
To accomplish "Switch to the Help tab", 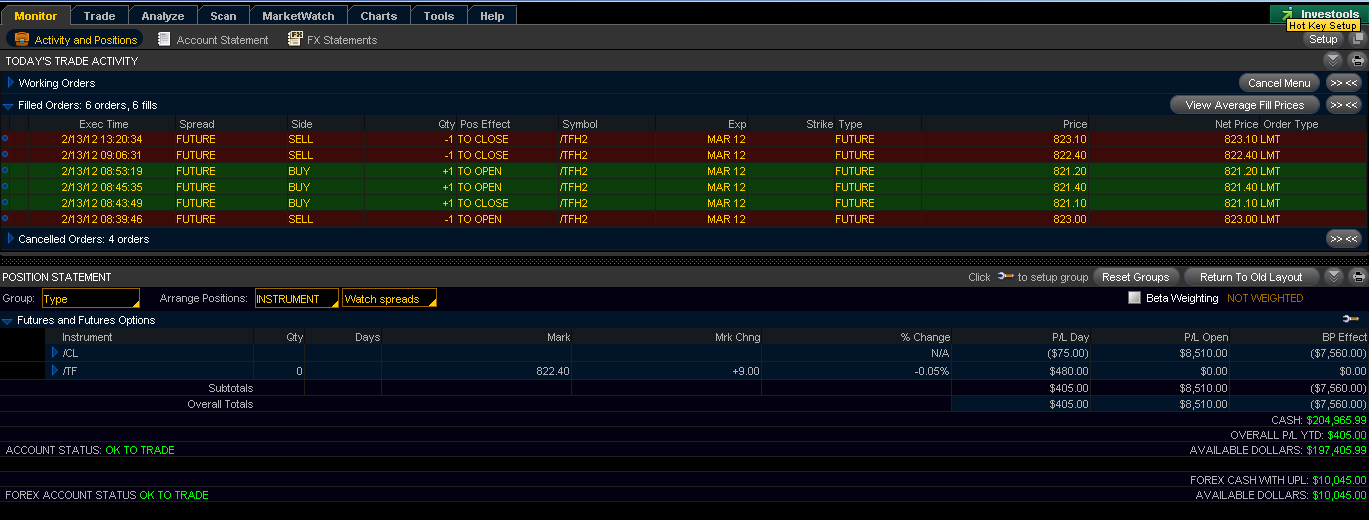I will pyautogui.click(x=492, y=16).
